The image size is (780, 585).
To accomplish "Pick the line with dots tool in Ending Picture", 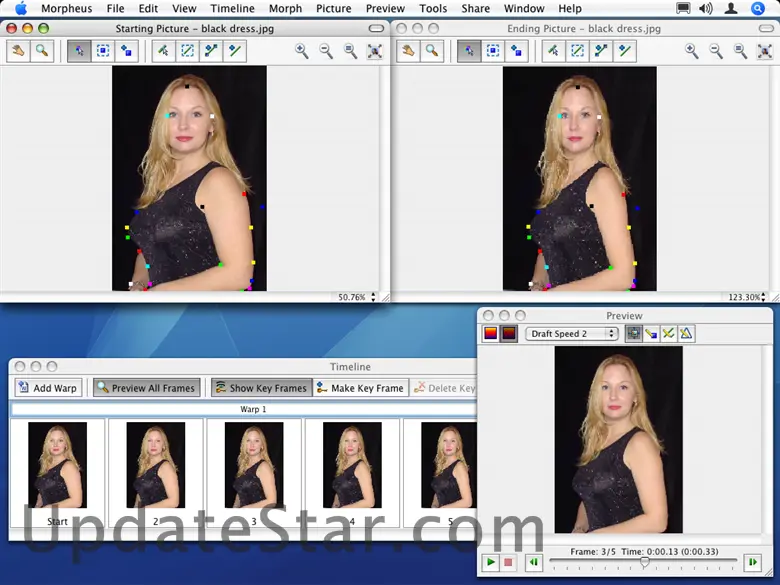I will [601, 51].
